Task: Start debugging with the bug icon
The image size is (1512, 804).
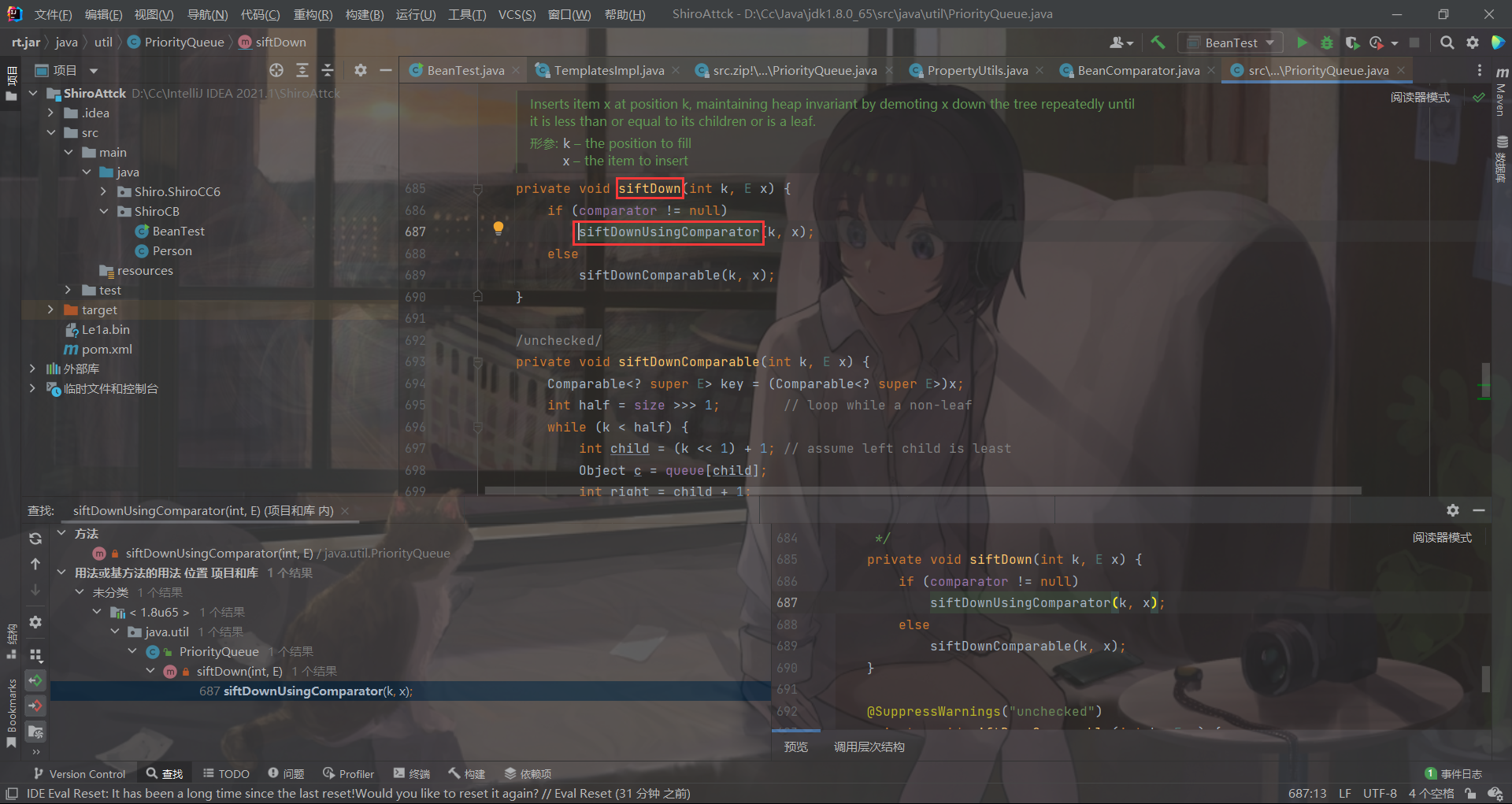Action: pos(1328,43)
